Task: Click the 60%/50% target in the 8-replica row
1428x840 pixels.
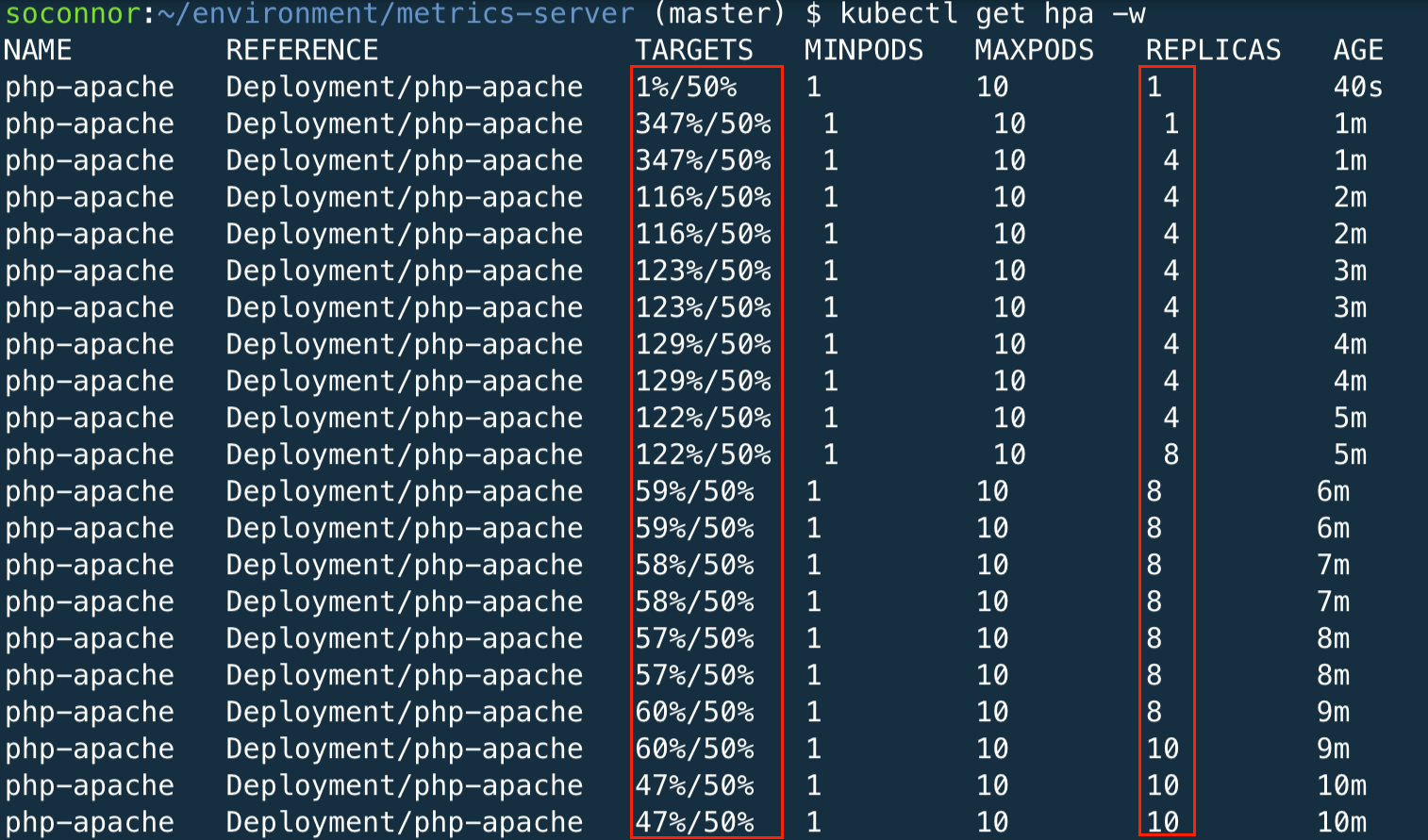Action: click(694, 712)
